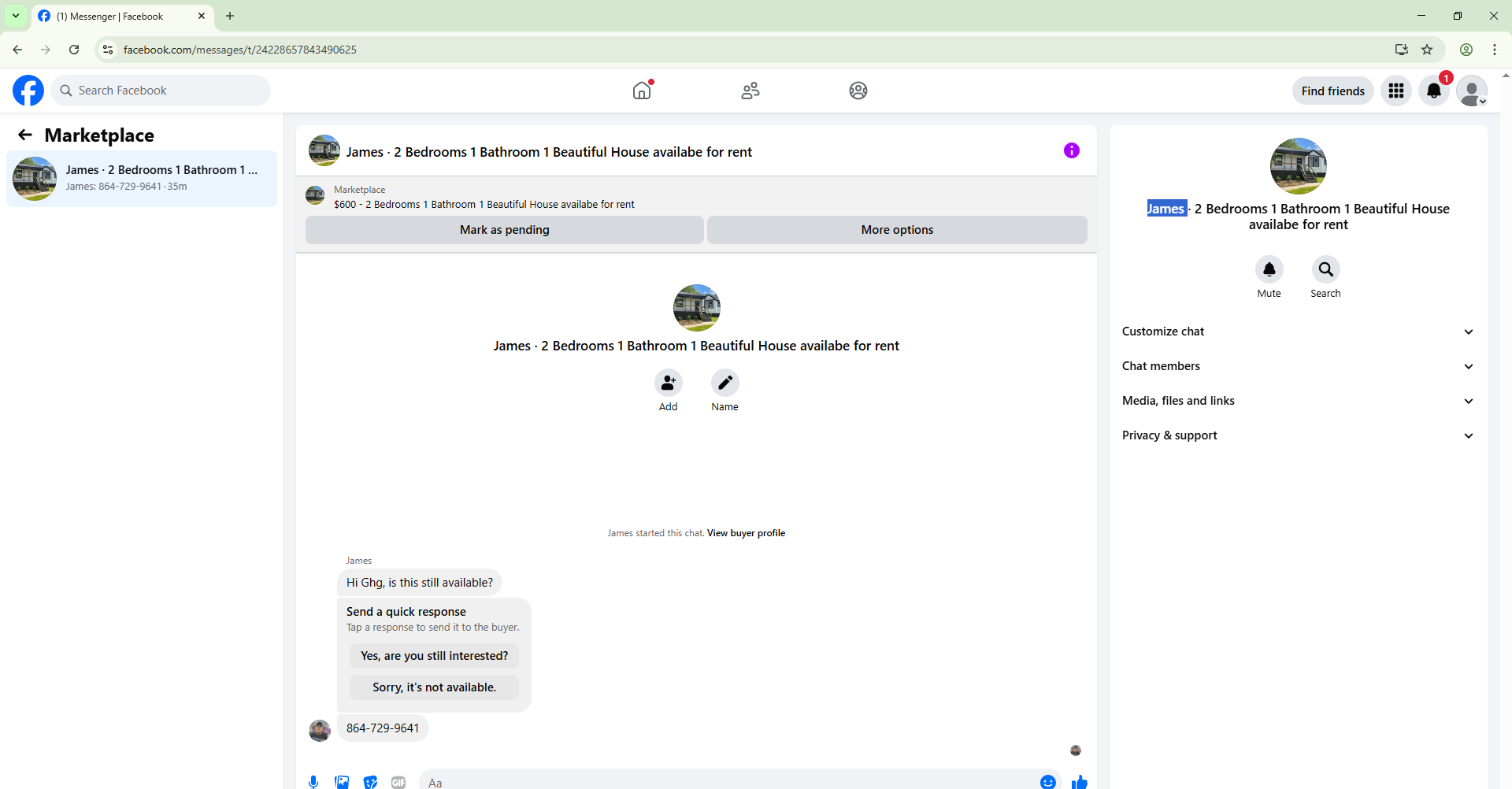This screenshot has height=789, width=1512.
Task: Choose a GIF icon
Action: [398, 782]
